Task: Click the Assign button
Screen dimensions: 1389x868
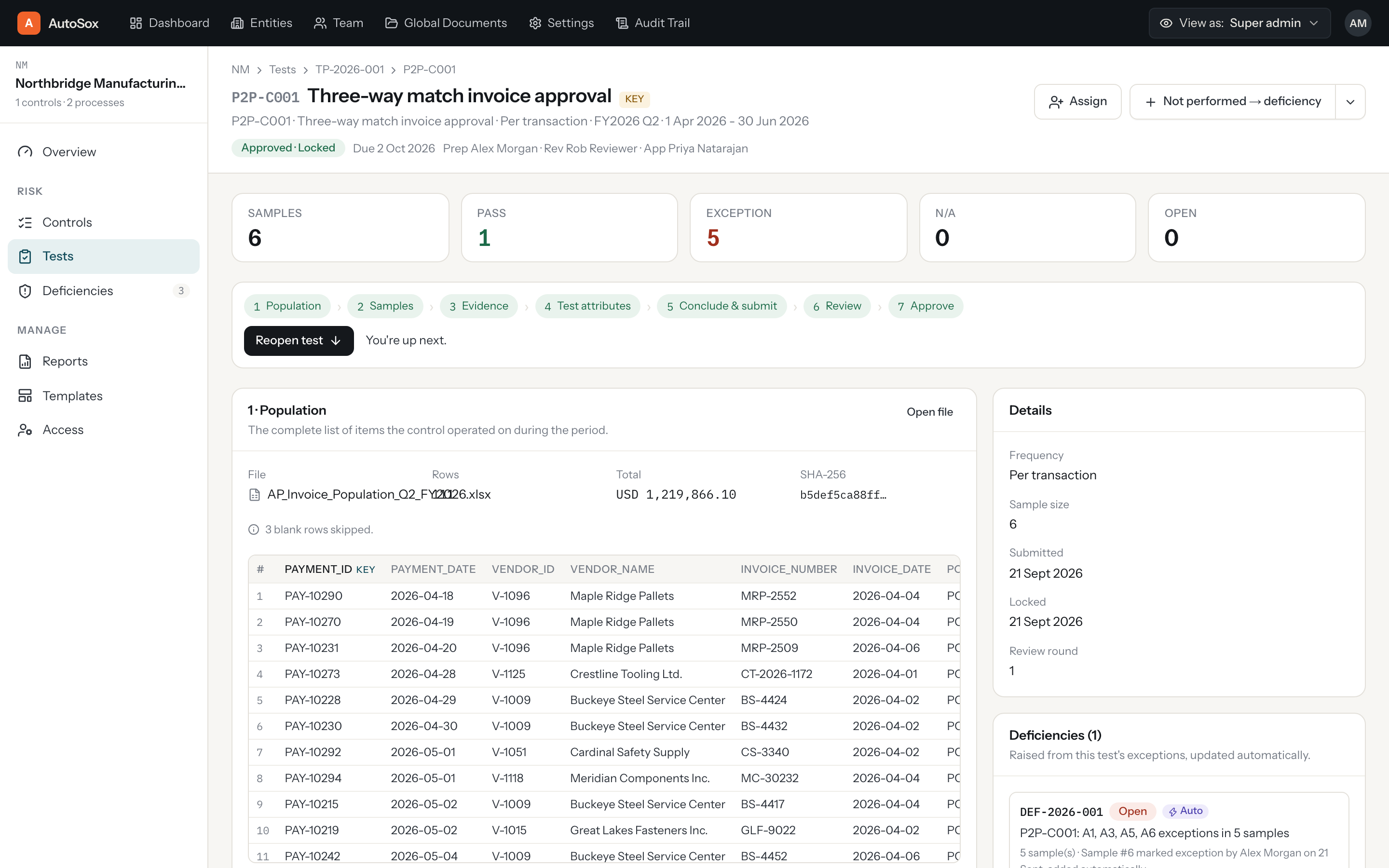Action: pyautogui.click(x=1077, y=102)
